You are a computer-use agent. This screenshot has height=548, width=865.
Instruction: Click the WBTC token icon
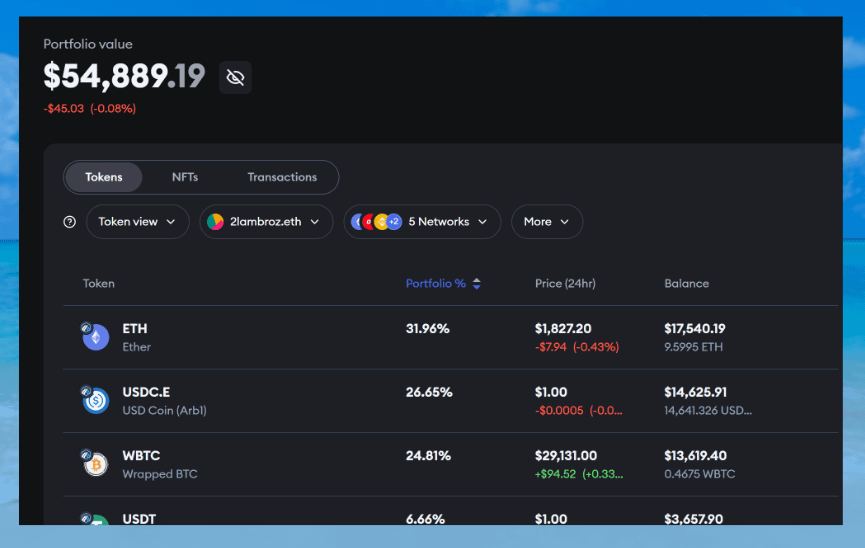click(95, 464)
